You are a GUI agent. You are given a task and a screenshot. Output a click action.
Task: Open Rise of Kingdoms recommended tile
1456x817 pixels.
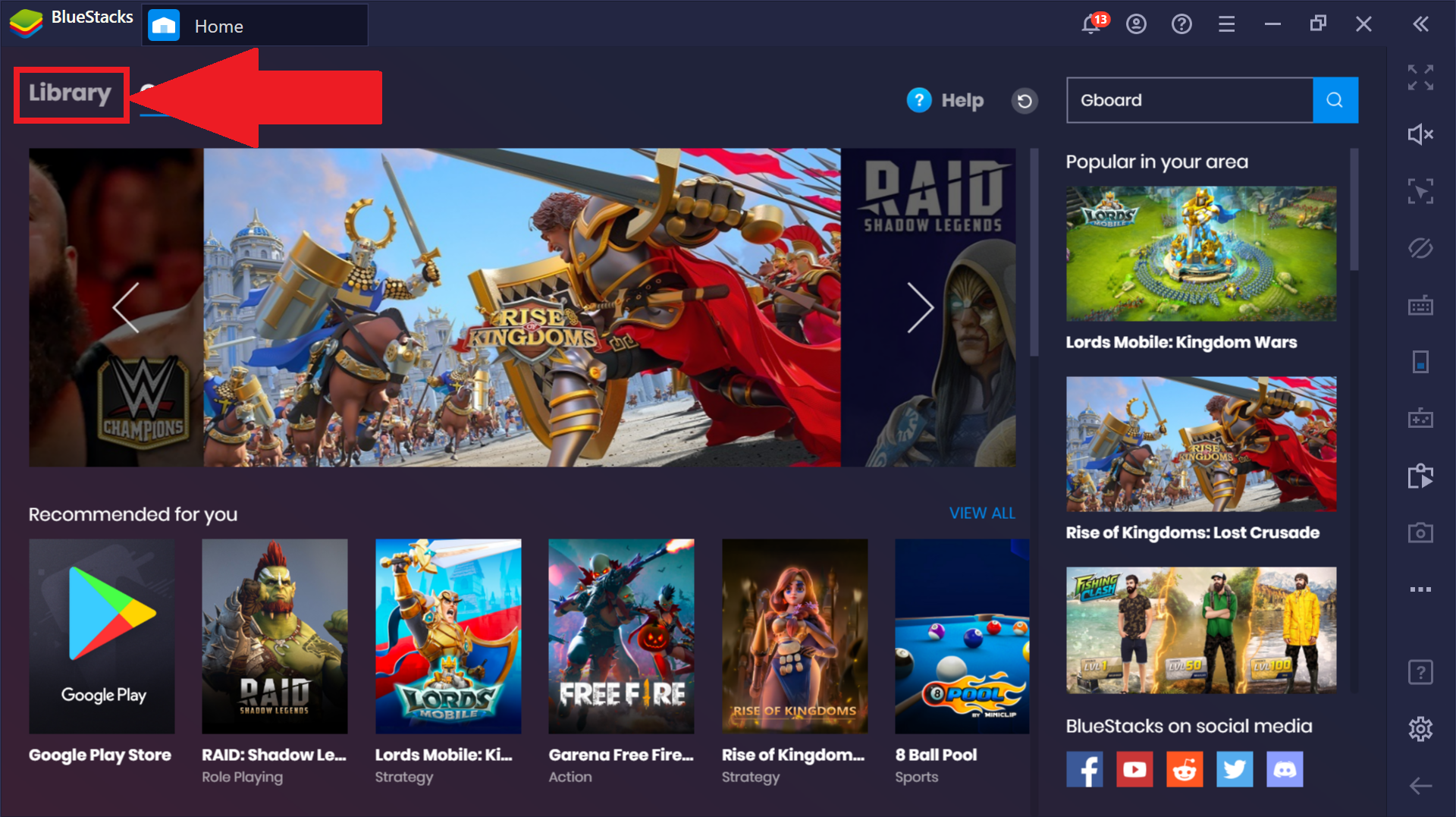[x=795, y=636]
